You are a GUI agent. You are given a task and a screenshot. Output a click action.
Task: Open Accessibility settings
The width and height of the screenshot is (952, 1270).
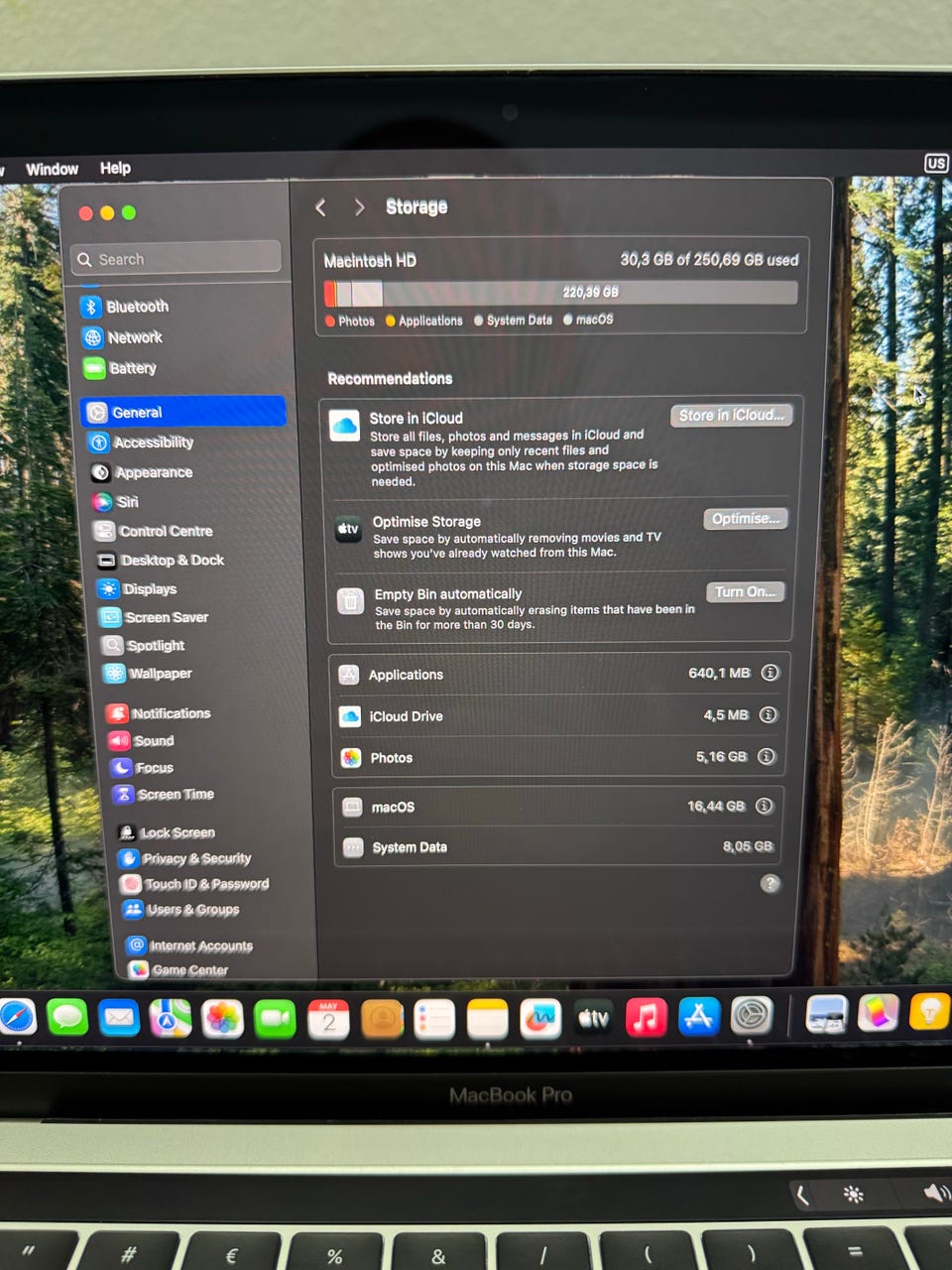pyautogui.click(x=141, y=443)
